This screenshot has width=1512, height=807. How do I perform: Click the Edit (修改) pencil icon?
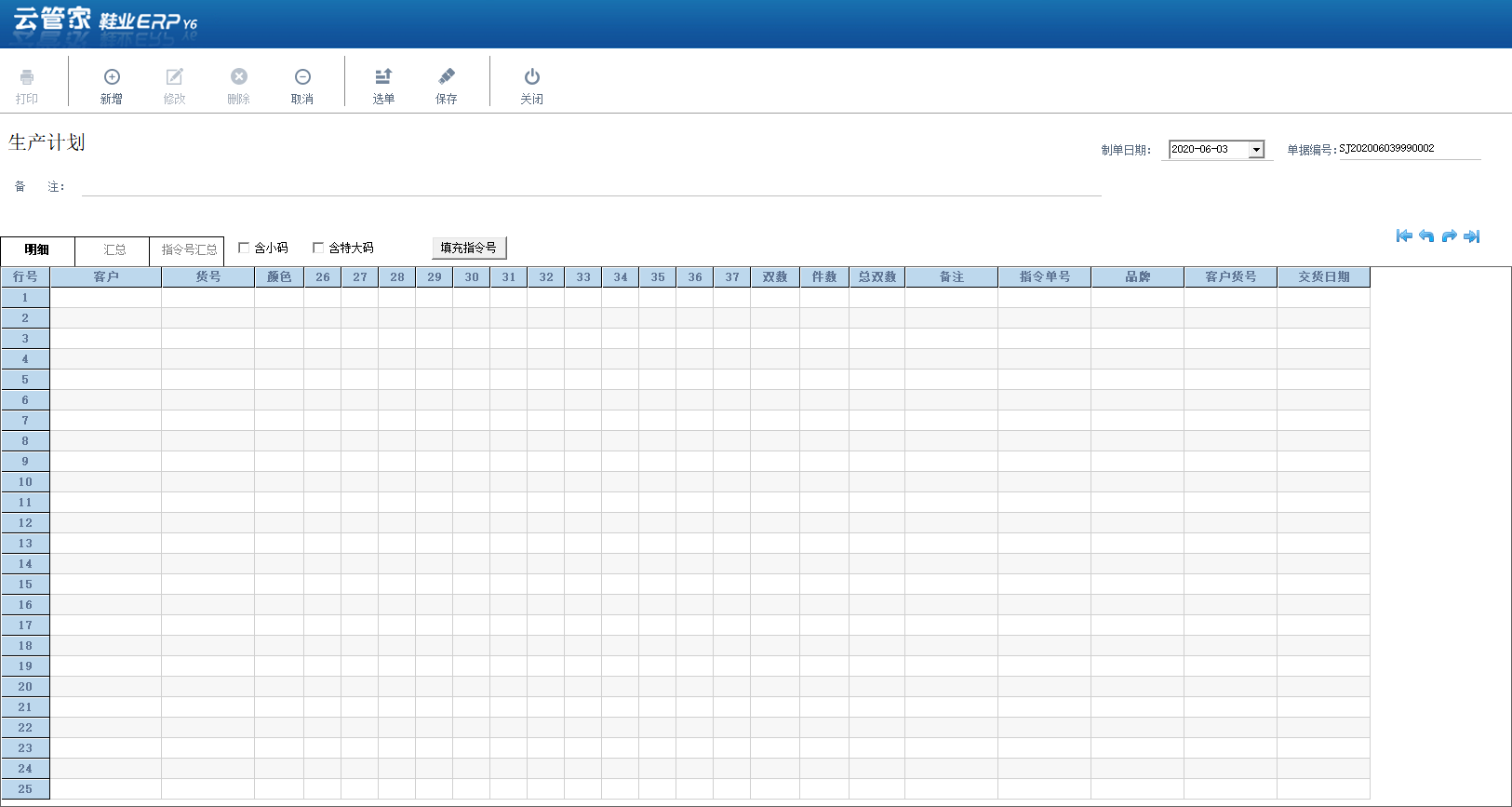point(175,77)
